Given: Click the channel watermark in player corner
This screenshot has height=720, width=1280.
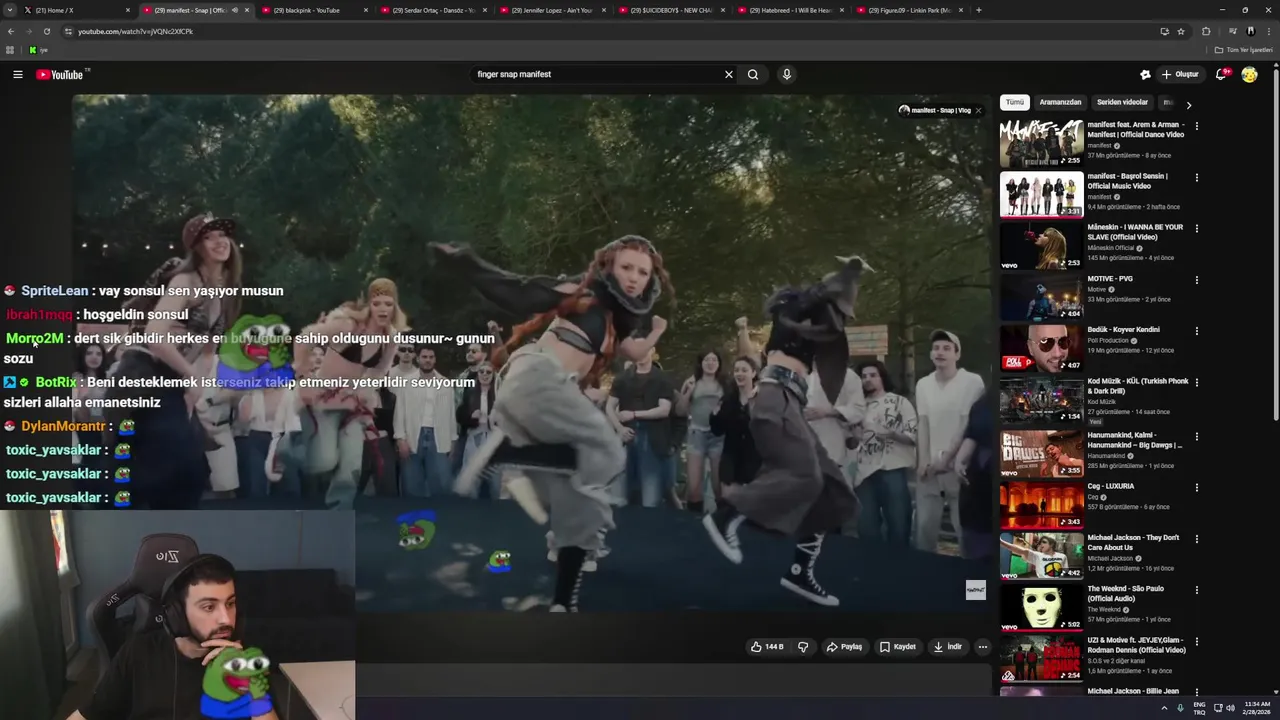Looking at the screenshot, I should coord(976,590).
